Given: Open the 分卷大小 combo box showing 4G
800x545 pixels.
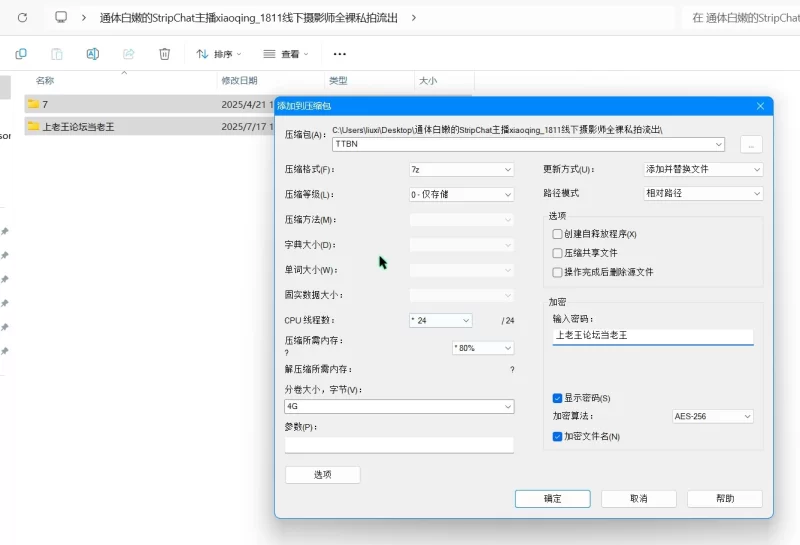Looking at the screenshot, I should (399, 406).
